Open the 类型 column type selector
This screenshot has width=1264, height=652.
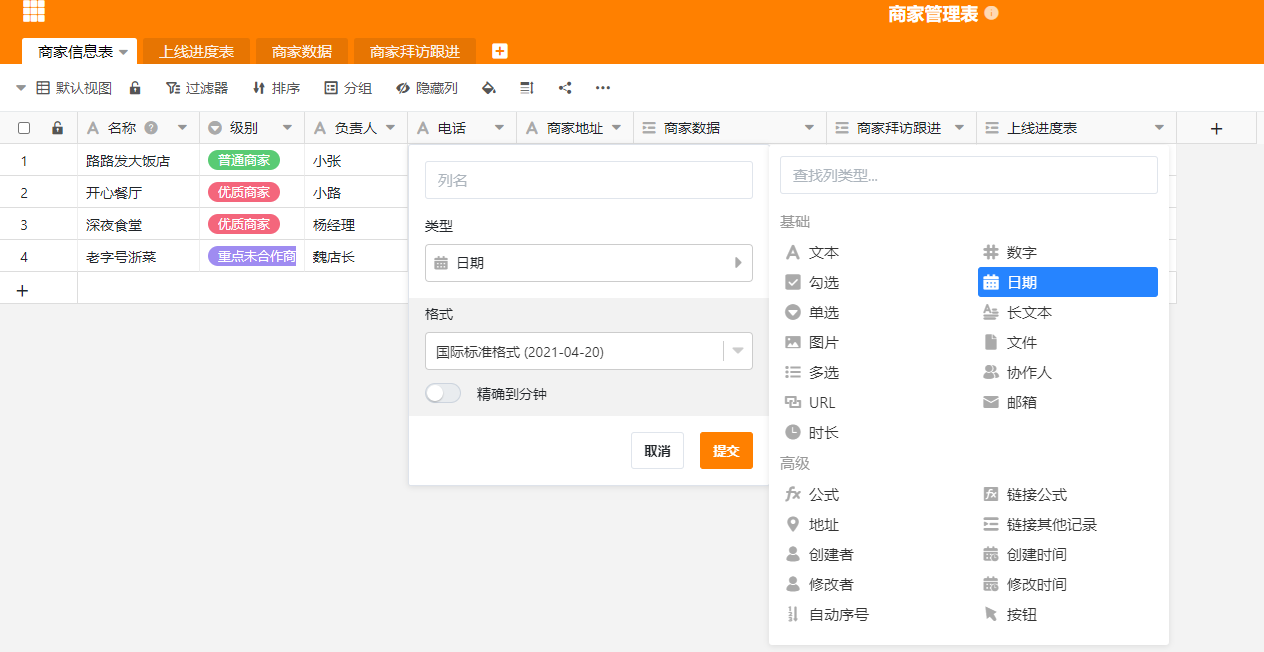589,263
